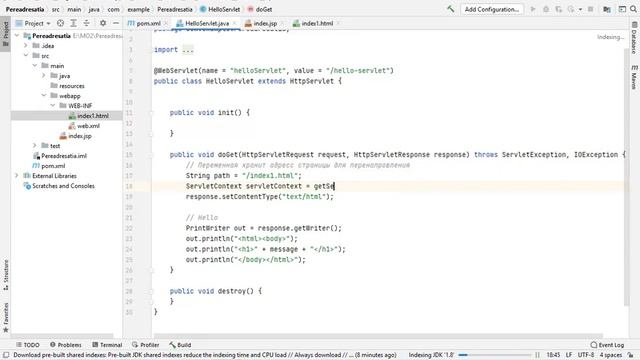
Task: Click the Run with Coverage icon
Action: [558, 9]
